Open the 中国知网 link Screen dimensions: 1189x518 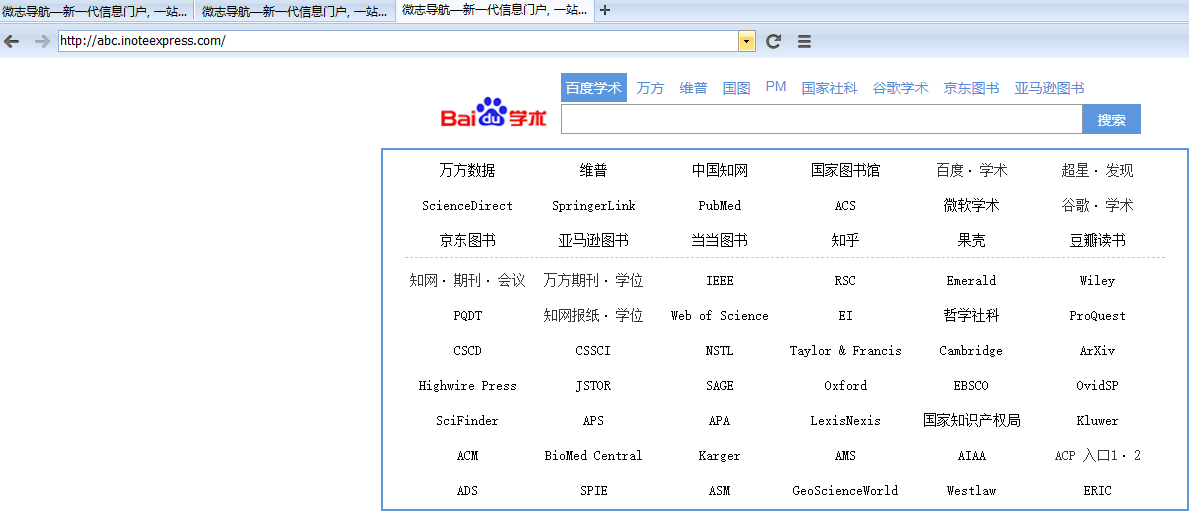tap(720, 171)
